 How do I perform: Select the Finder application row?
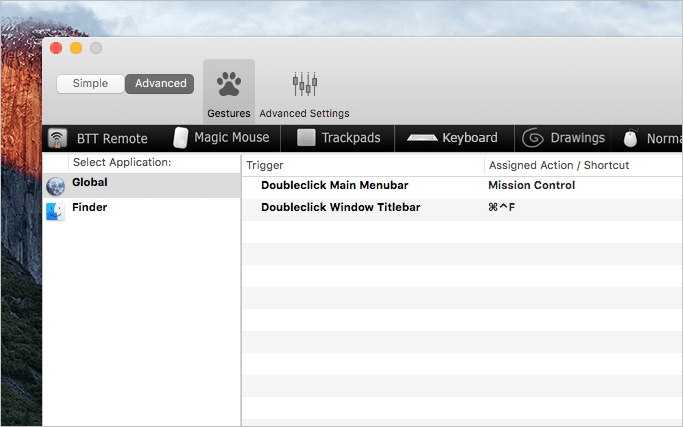pos(142,210)
